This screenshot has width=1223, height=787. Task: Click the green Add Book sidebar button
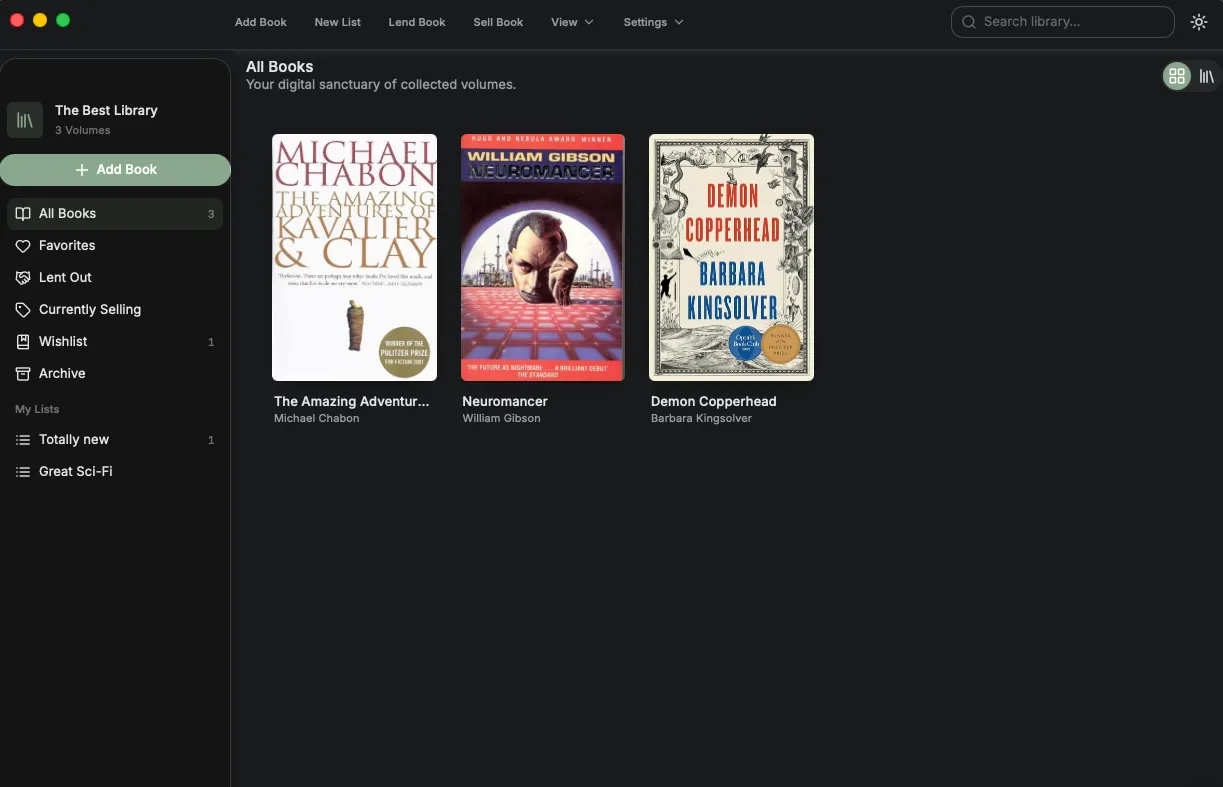point(115,170)
